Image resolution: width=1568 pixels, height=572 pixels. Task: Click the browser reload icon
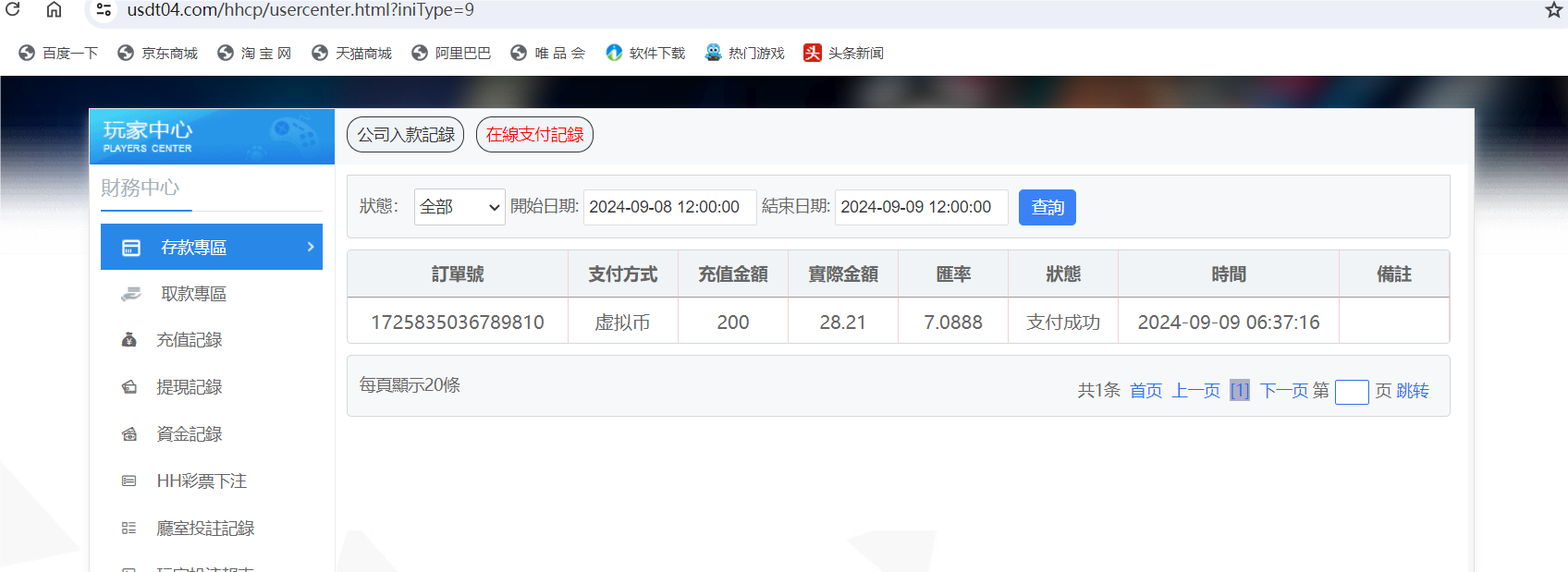13,9
